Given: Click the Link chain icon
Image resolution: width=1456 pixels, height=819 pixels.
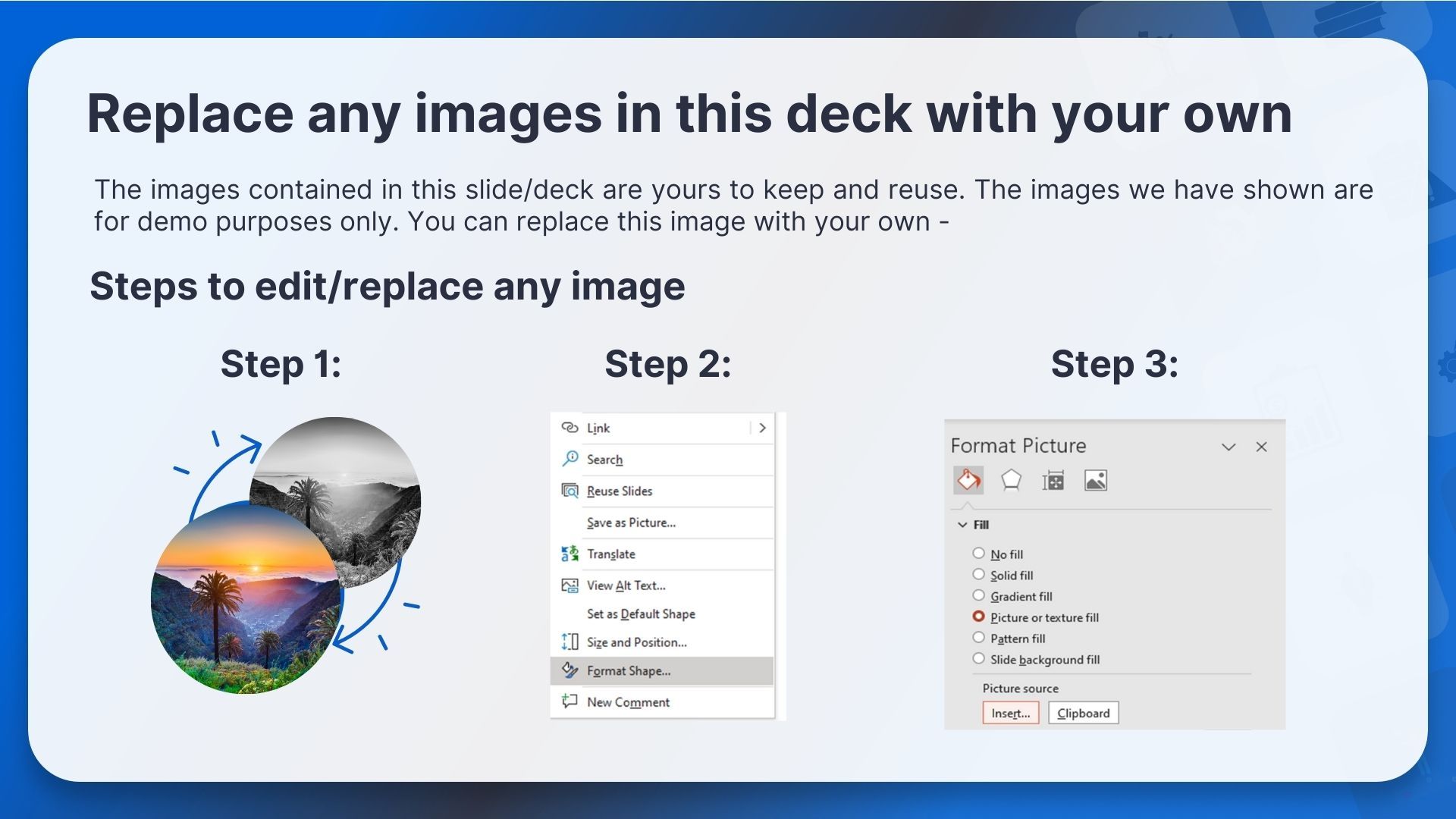Looking at the screenshot, I should coord(569,428).
